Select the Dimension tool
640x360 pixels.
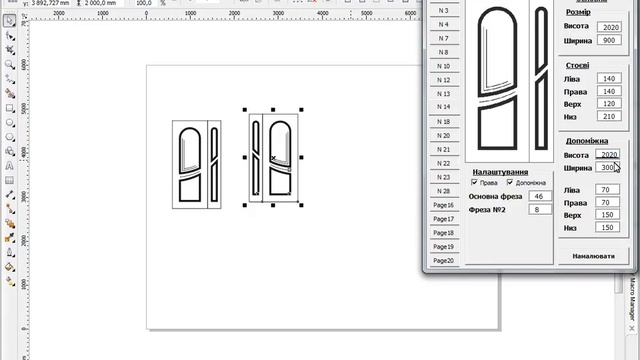tap(9, 195)
